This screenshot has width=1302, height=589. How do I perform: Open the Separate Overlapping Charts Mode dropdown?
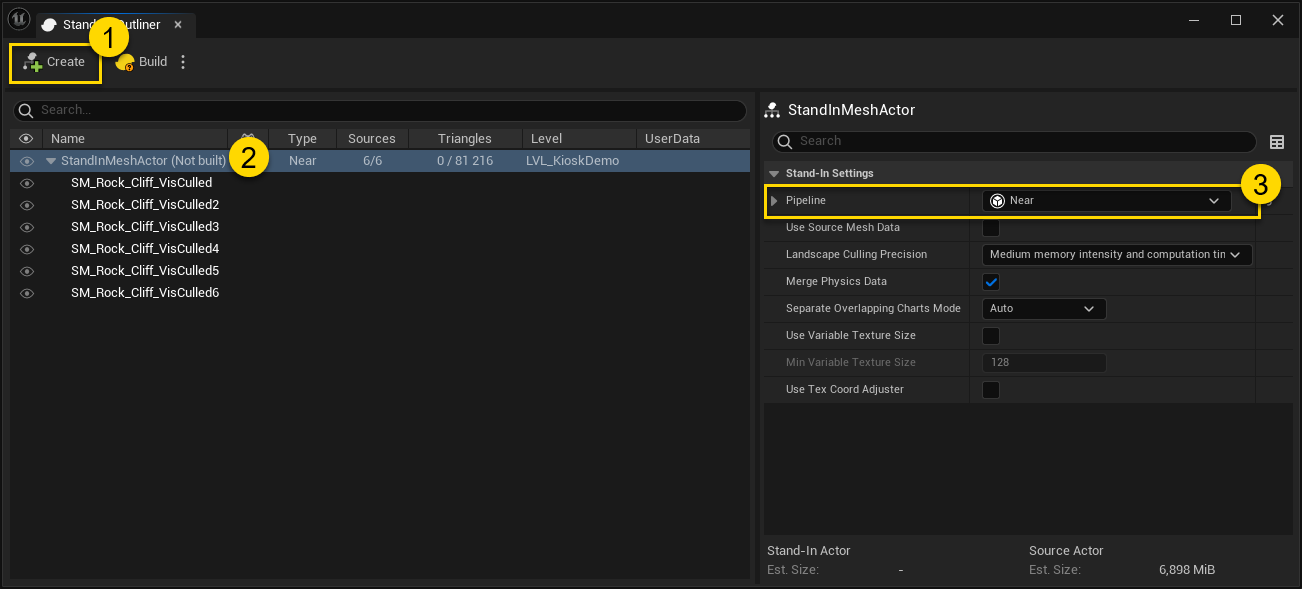(1043, 308)
